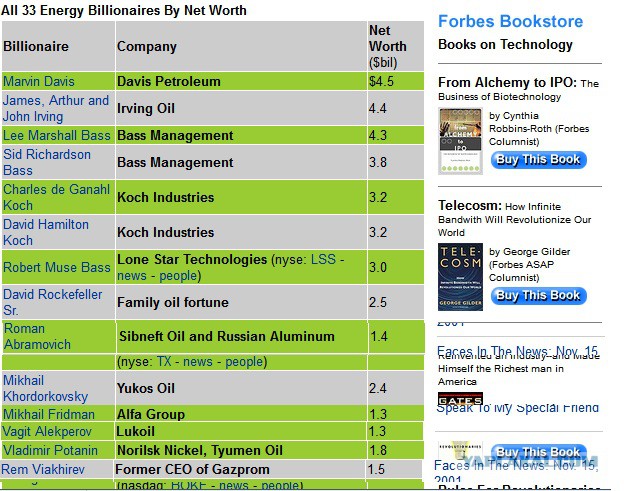Open the Mikhail Khordorkovsky link
The width and height of the screenshot is (624, 491).
45,388
